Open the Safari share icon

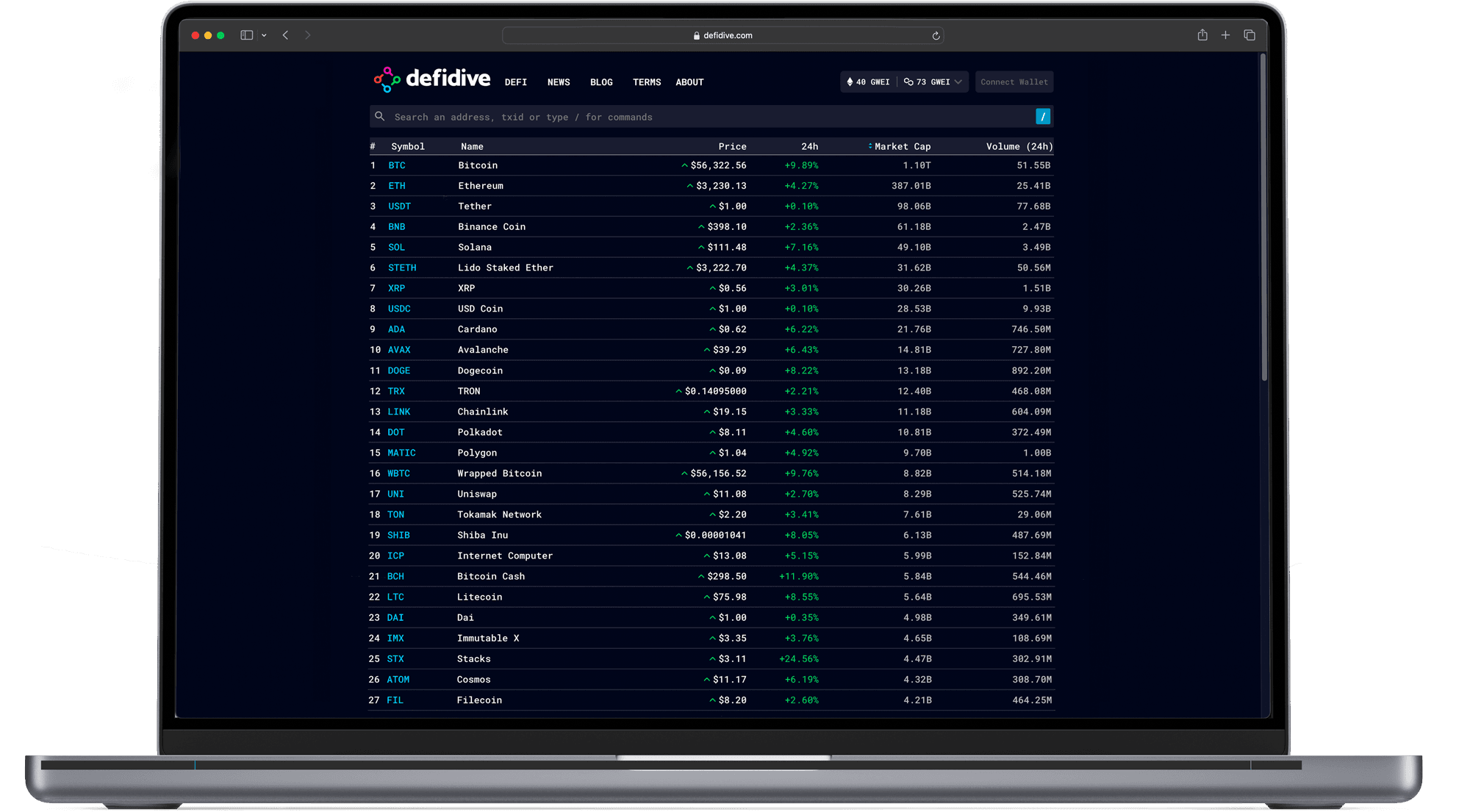1202,35
